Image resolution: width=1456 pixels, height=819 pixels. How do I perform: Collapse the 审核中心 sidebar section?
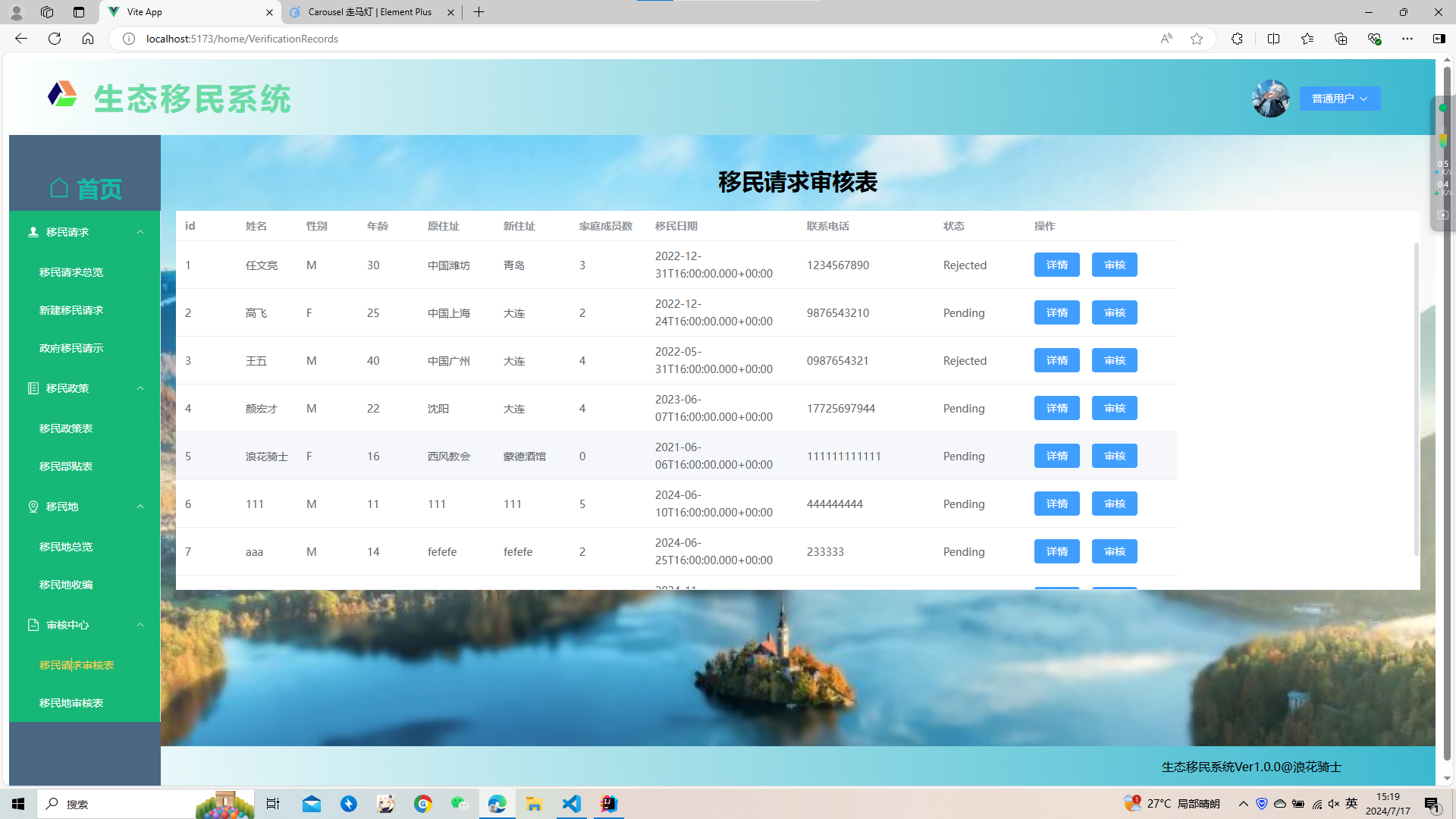point(85,625)
